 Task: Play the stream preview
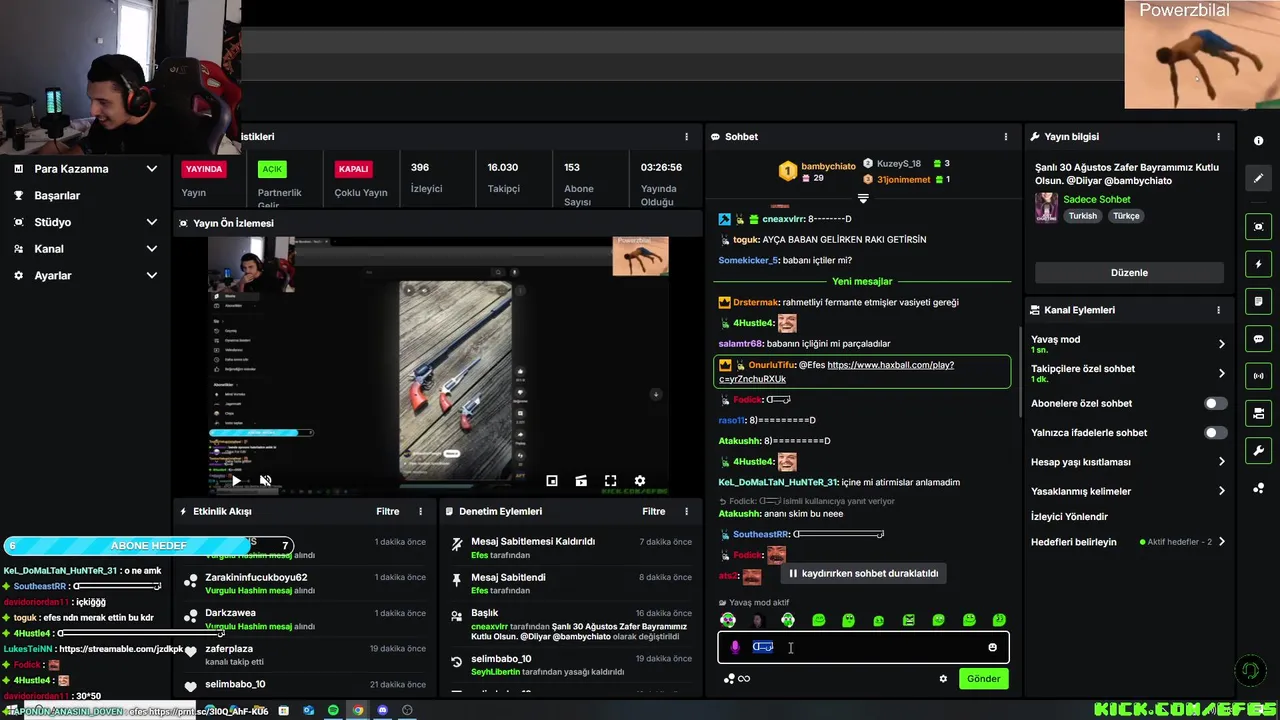(x=236, y=481)
